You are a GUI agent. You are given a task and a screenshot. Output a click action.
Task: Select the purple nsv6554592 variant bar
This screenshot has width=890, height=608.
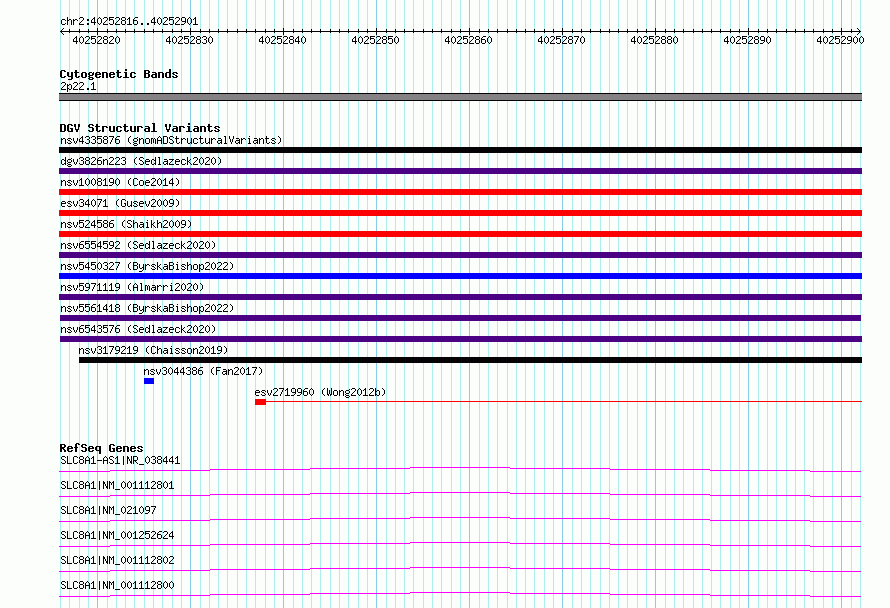point(460,255)
